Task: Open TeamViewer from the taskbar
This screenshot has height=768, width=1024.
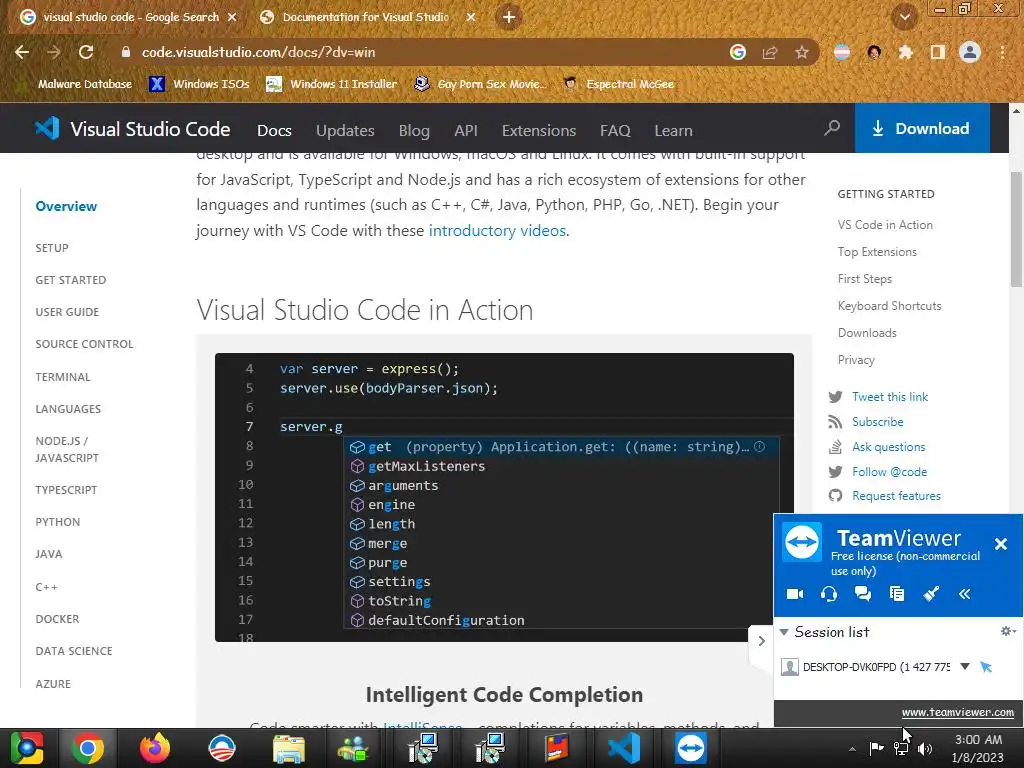Action: click(x=690, y=748)
